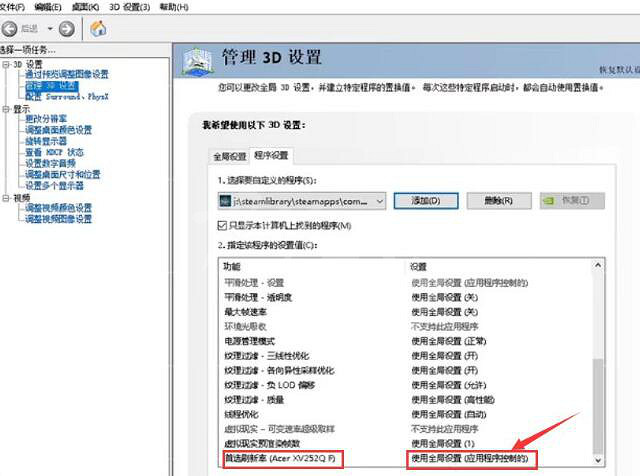The width and height of the screenshot is (640, 476).
Task: Click the 删除(R) button
Action: click(499, 201)
